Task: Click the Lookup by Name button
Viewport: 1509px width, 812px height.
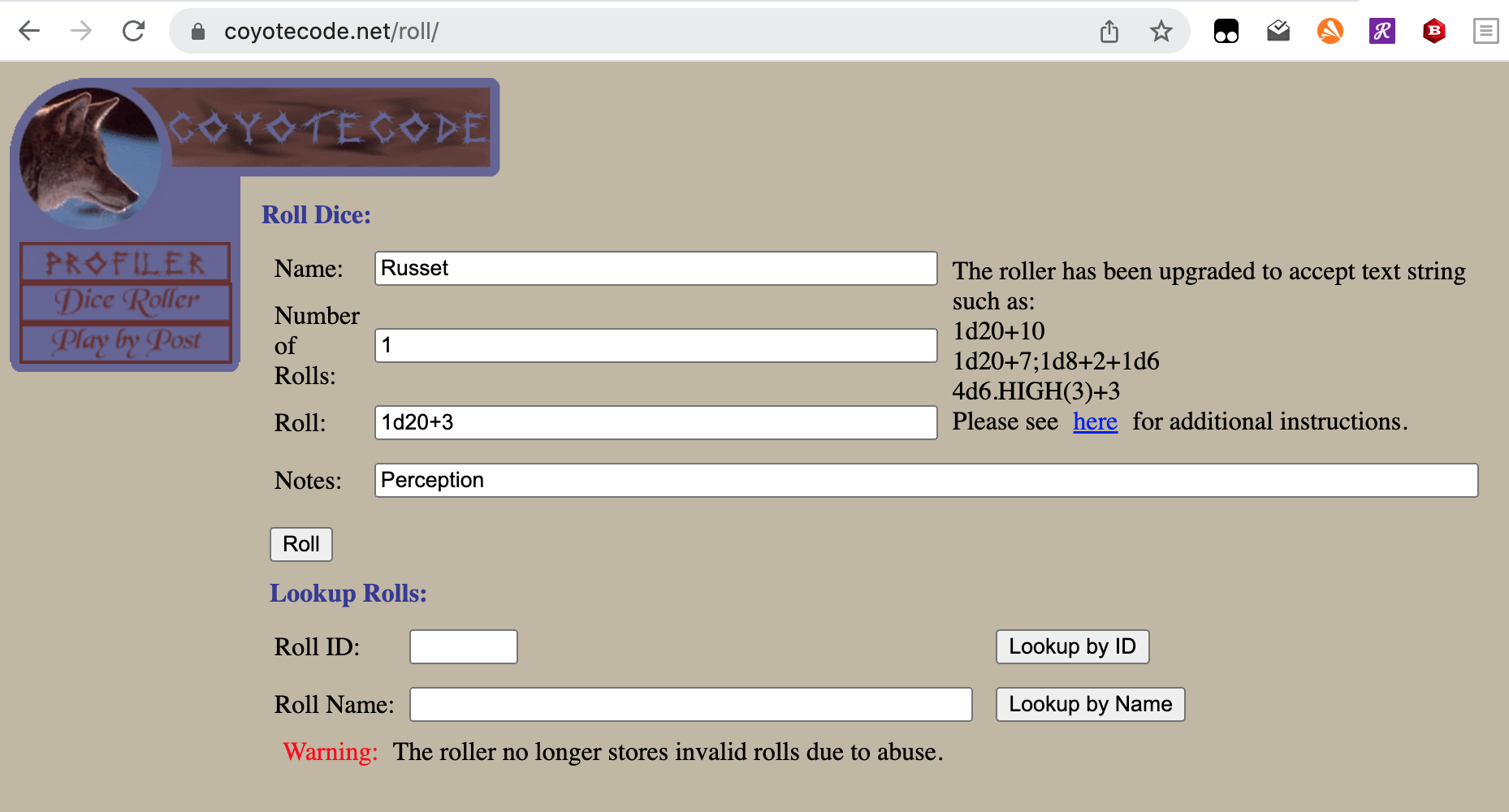Action: (x=1089, y=704)
